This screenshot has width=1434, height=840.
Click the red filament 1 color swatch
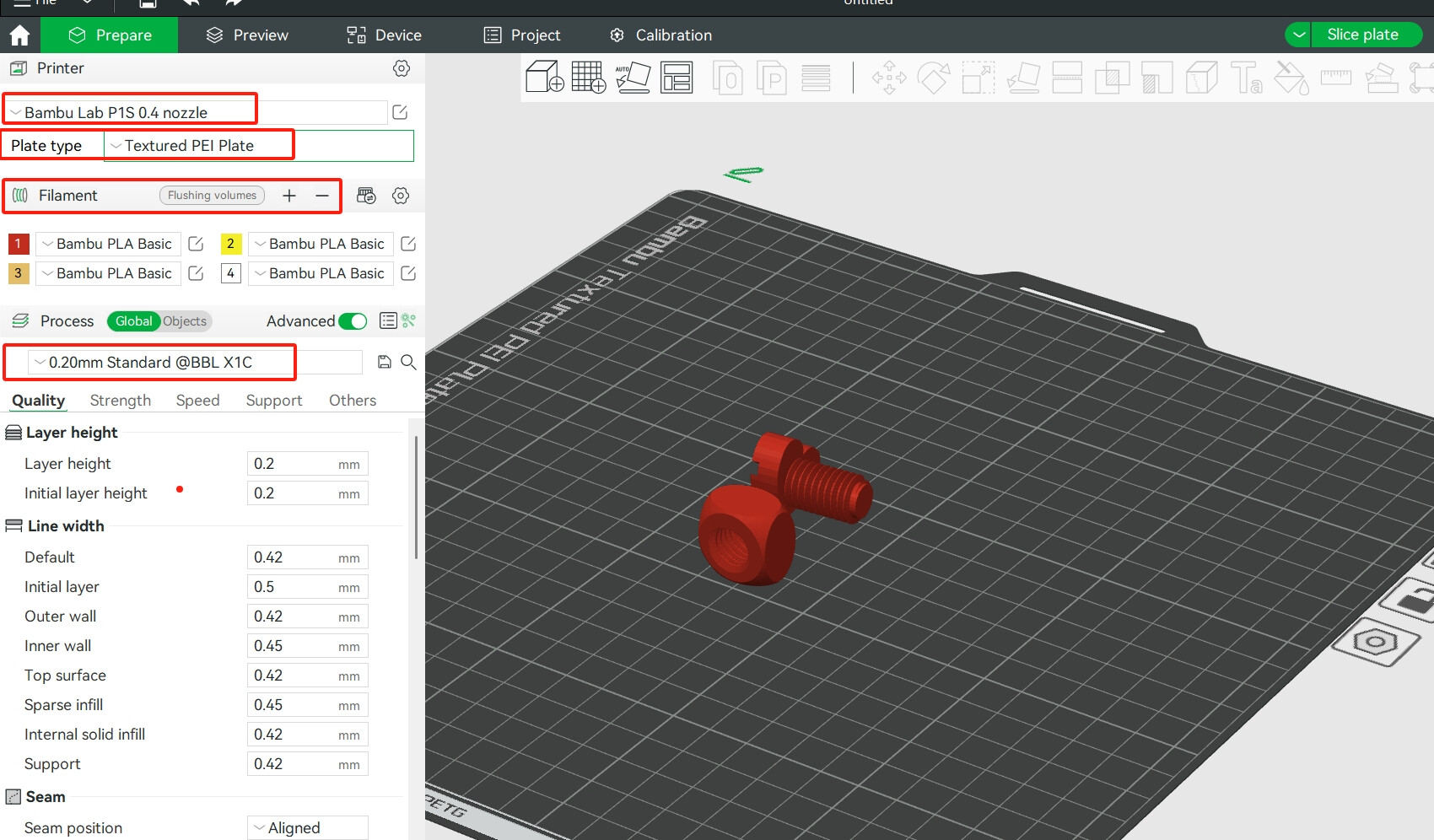(19, 244)
